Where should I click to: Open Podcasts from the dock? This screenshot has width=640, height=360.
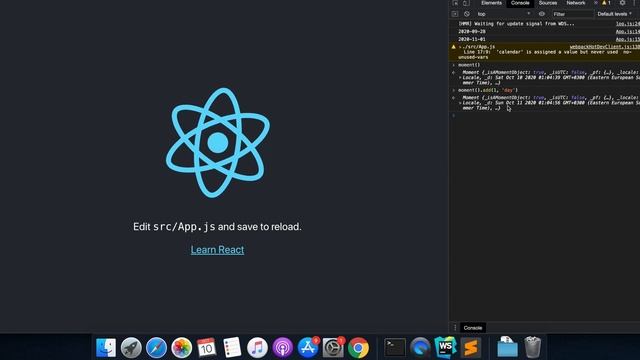(282, 348)
